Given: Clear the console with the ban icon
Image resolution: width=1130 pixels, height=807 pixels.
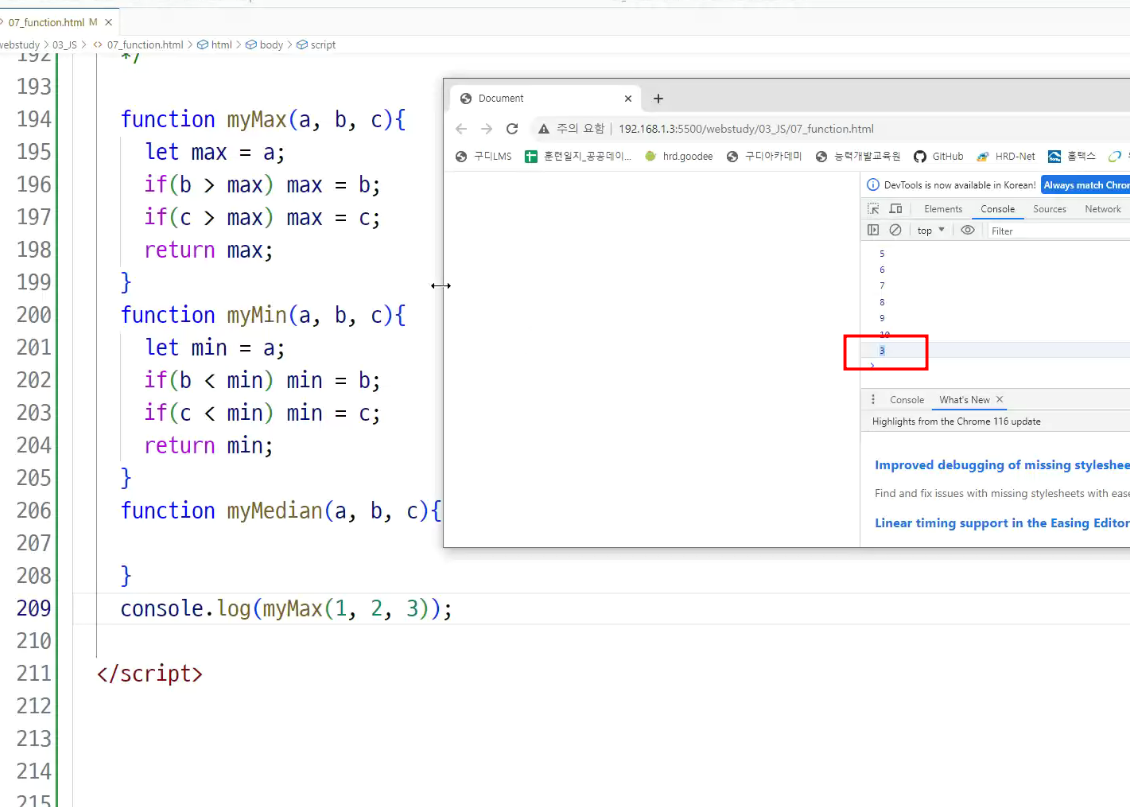Looking at the screenshot, I should pos(895,231).
